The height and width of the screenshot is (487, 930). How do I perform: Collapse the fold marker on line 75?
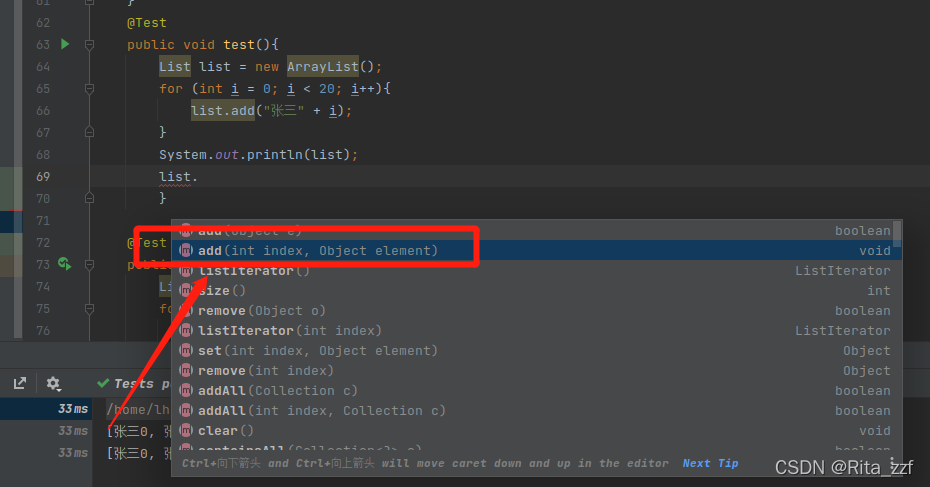tap(89, 308)
